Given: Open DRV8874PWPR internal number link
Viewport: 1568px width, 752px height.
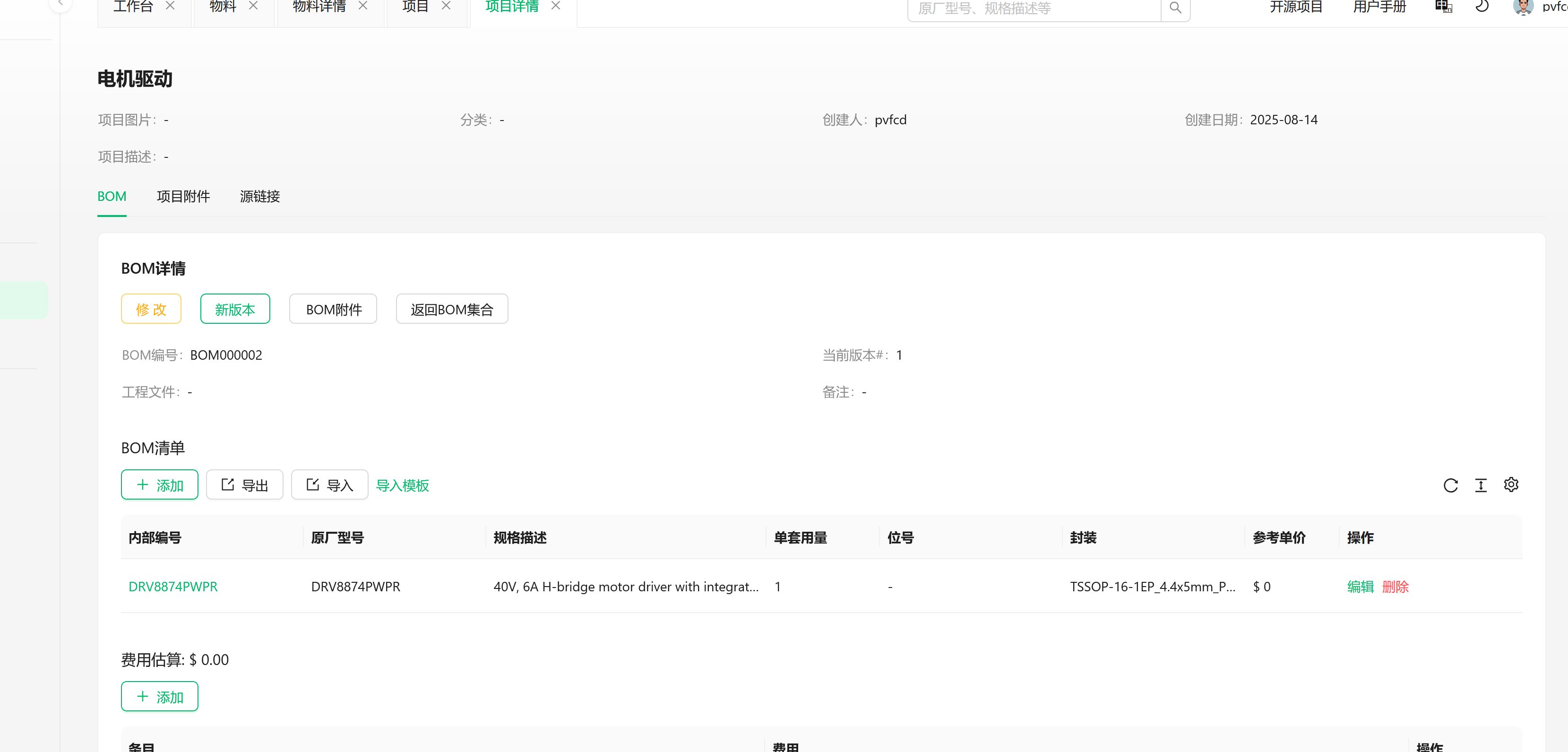Looking at the screenshot, I should (173, 587).
